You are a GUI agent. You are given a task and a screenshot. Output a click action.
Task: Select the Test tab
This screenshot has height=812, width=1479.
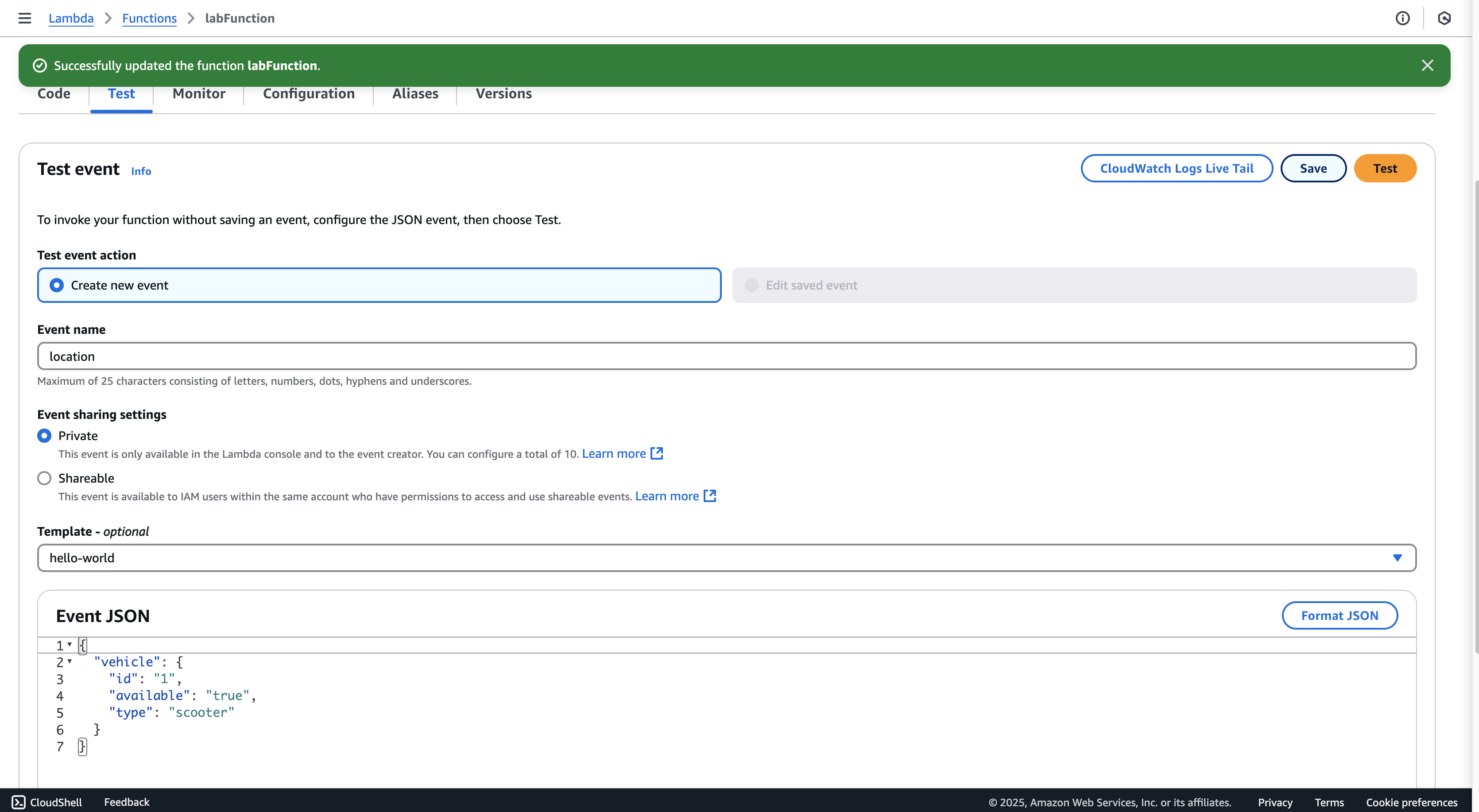pos(121,93)
